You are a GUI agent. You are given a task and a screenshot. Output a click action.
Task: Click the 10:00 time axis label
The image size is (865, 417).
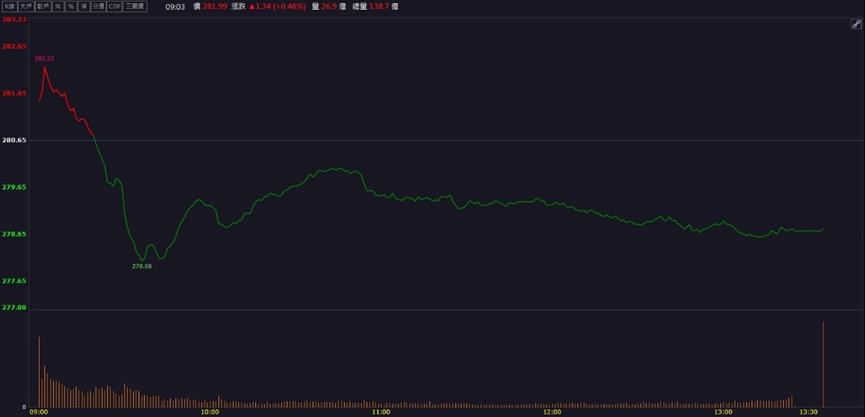[210, 411]
